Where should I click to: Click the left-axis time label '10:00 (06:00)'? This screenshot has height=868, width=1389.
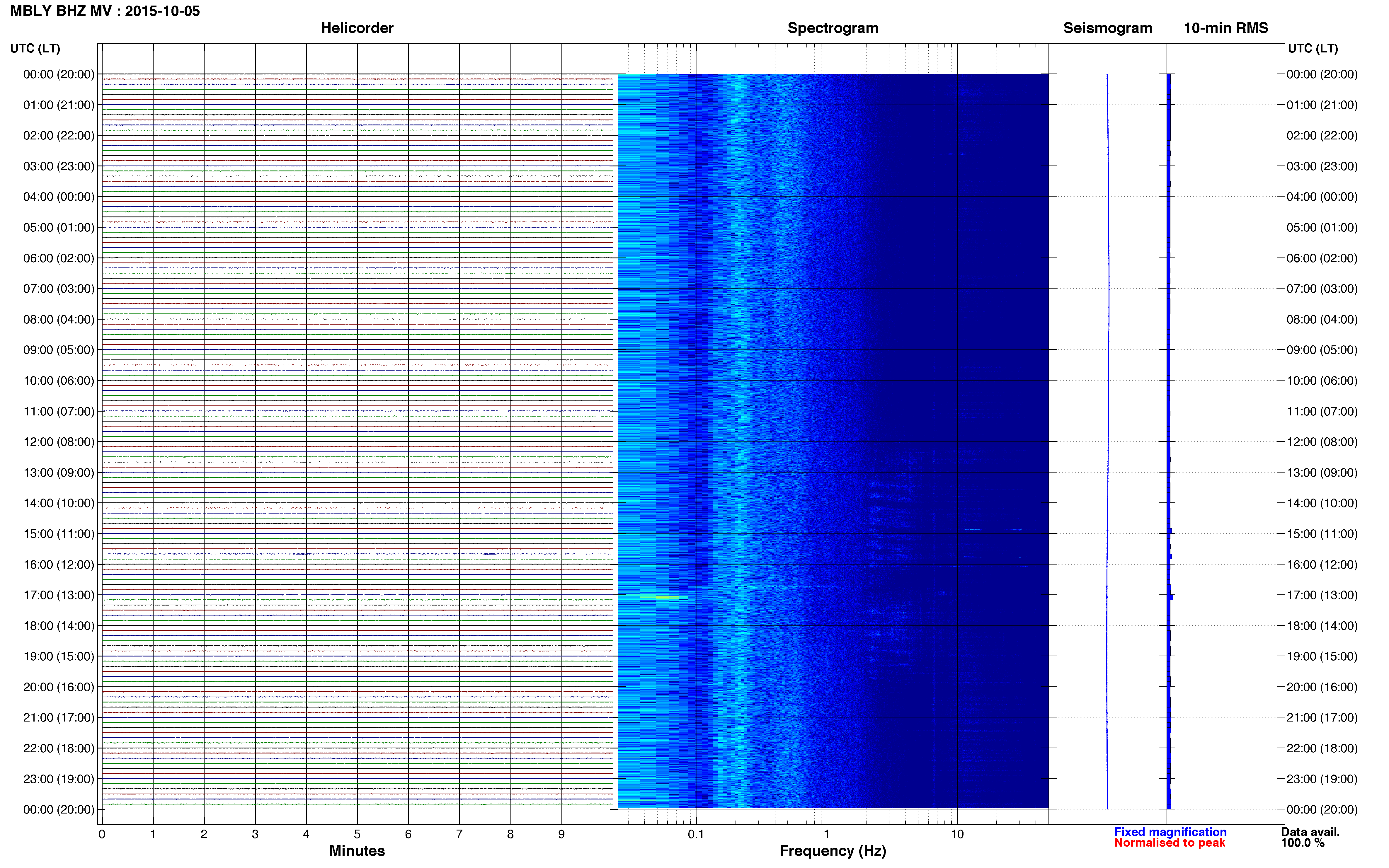59,381
